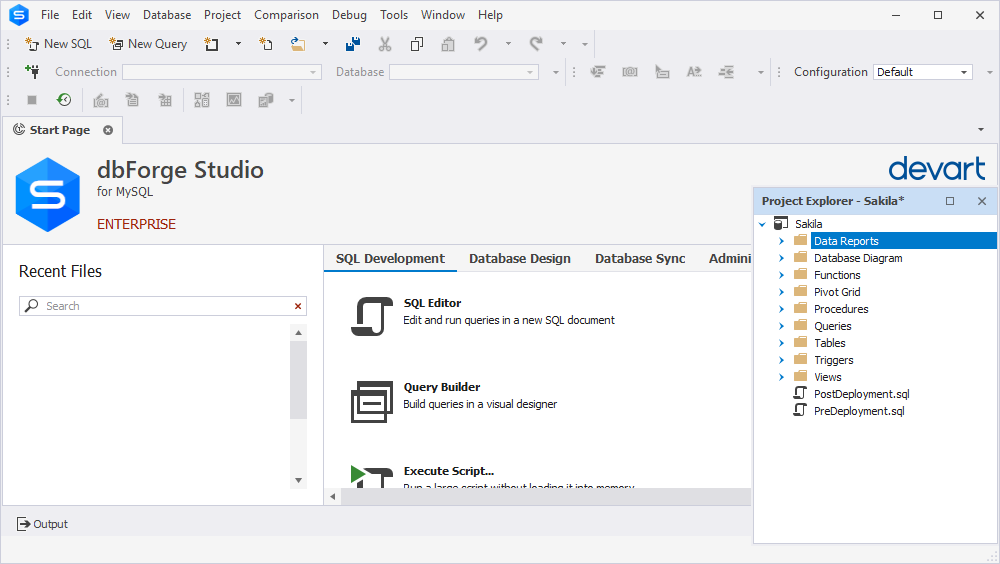Open the Database menu

pos(167,15)
